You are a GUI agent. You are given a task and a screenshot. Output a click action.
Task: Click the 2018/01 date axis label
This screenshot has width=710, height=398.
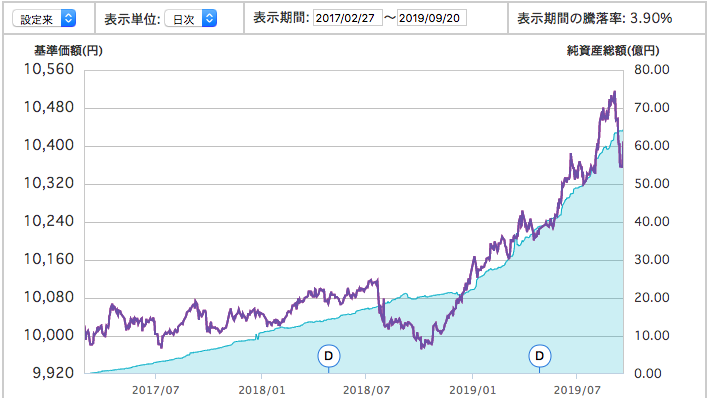coord(262,390)
